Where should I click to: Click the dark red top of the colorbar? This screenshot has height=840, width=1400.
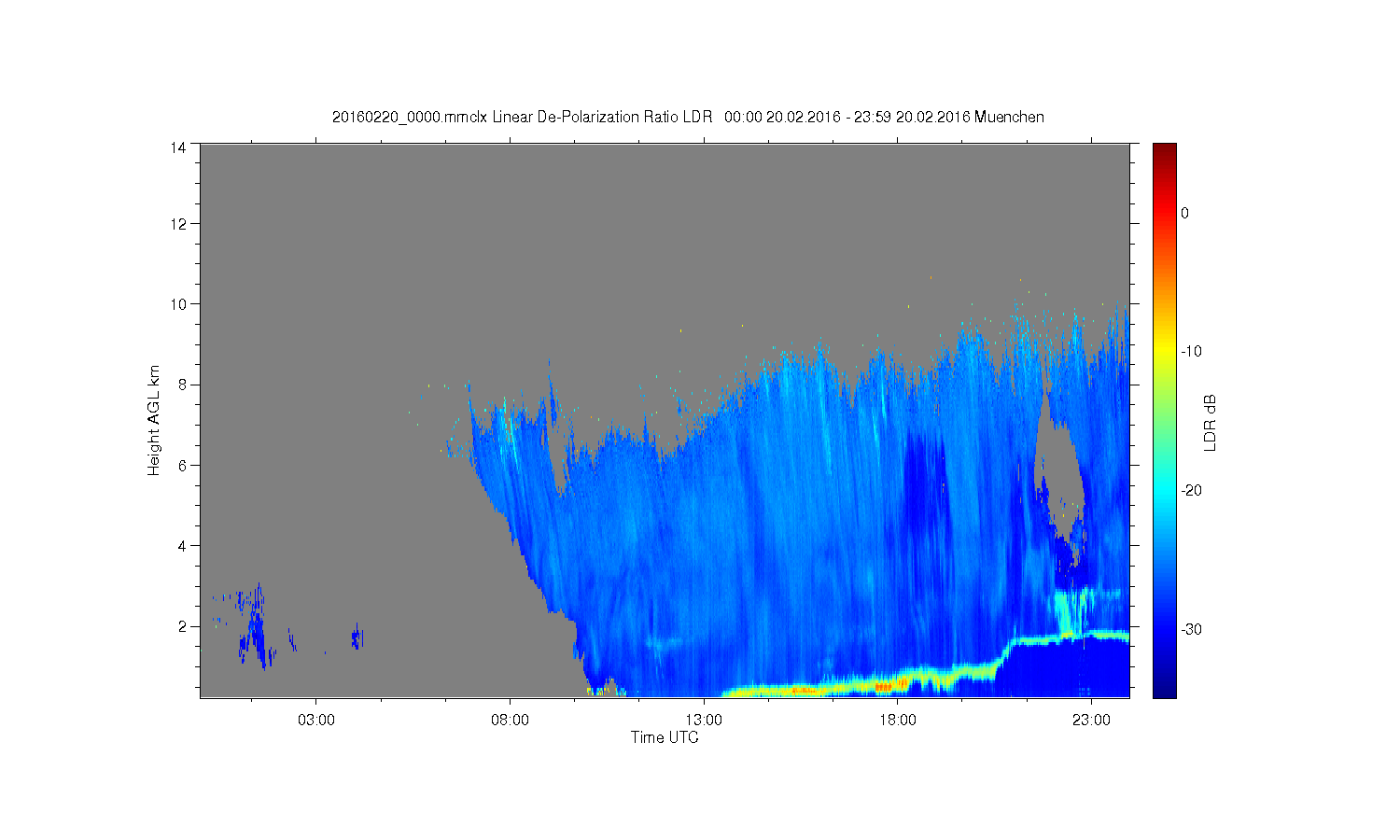[x=1164, y=151]
